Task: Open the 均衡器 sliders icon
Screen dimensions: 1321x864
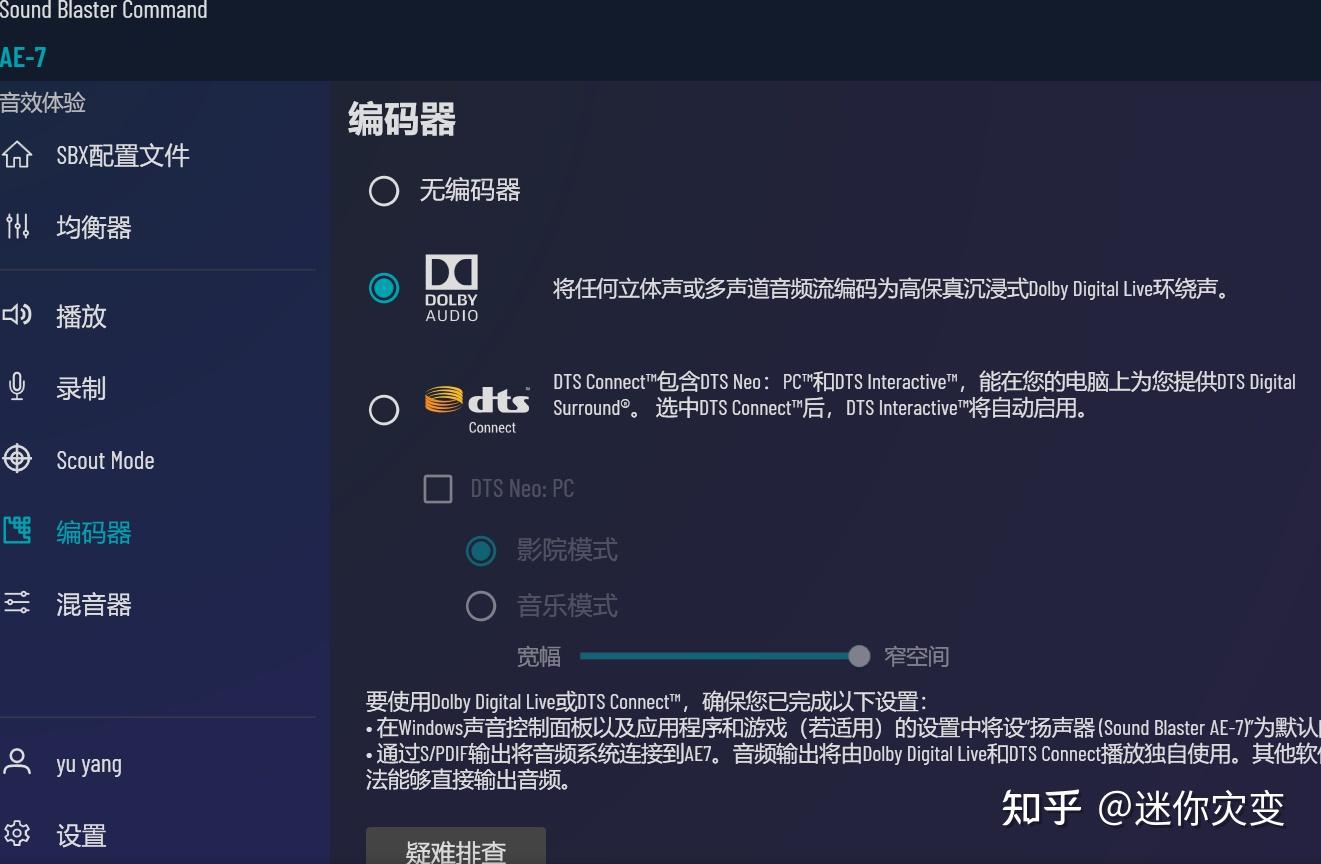Action: [17, 227]
